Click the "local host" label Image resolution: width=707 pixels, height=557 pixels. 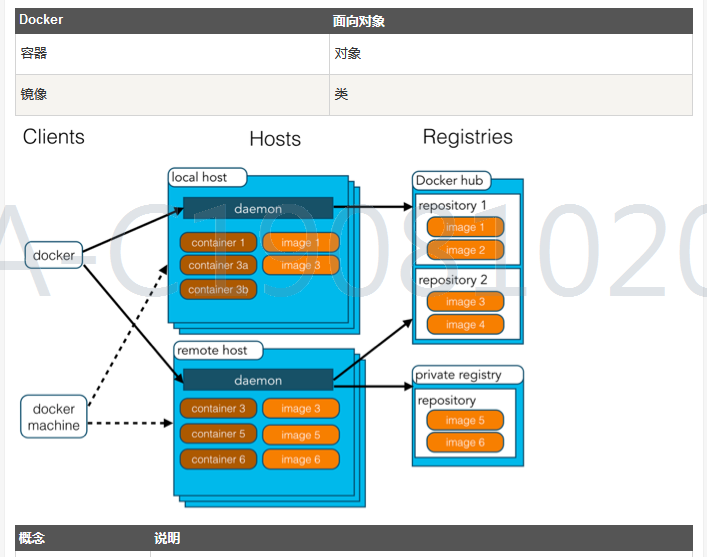pyautogui.click(x=207, y=177)
